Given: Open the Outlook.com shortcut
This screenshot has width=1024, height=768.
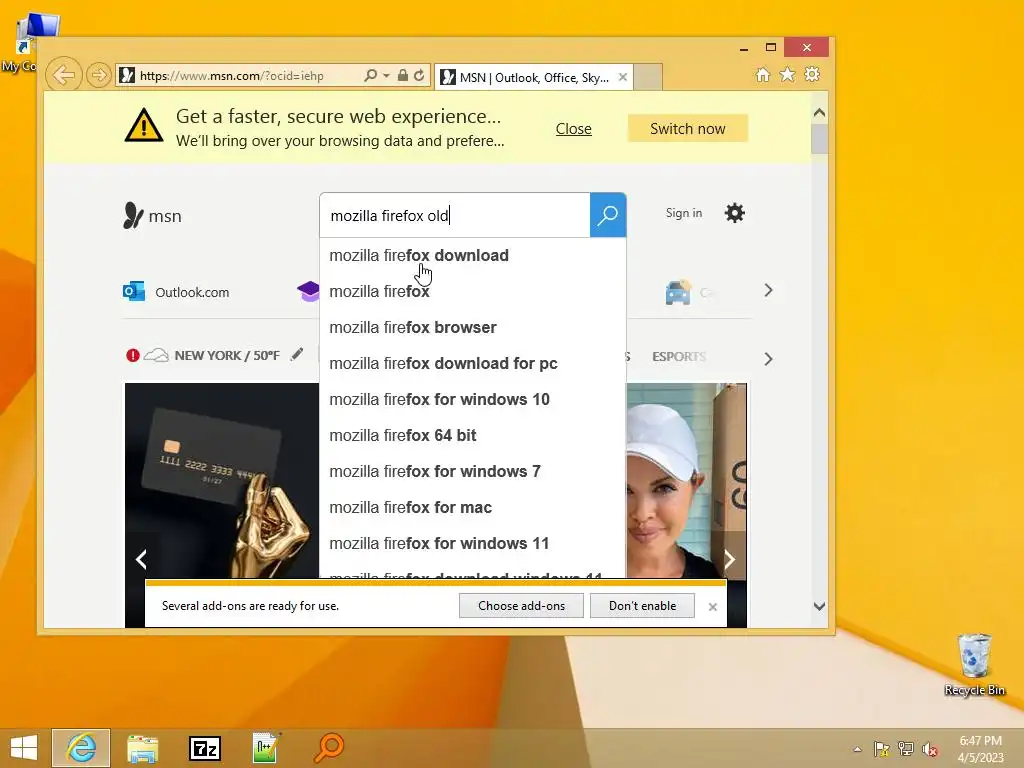Looking at the screenshot, I should [x=176, y=292].
